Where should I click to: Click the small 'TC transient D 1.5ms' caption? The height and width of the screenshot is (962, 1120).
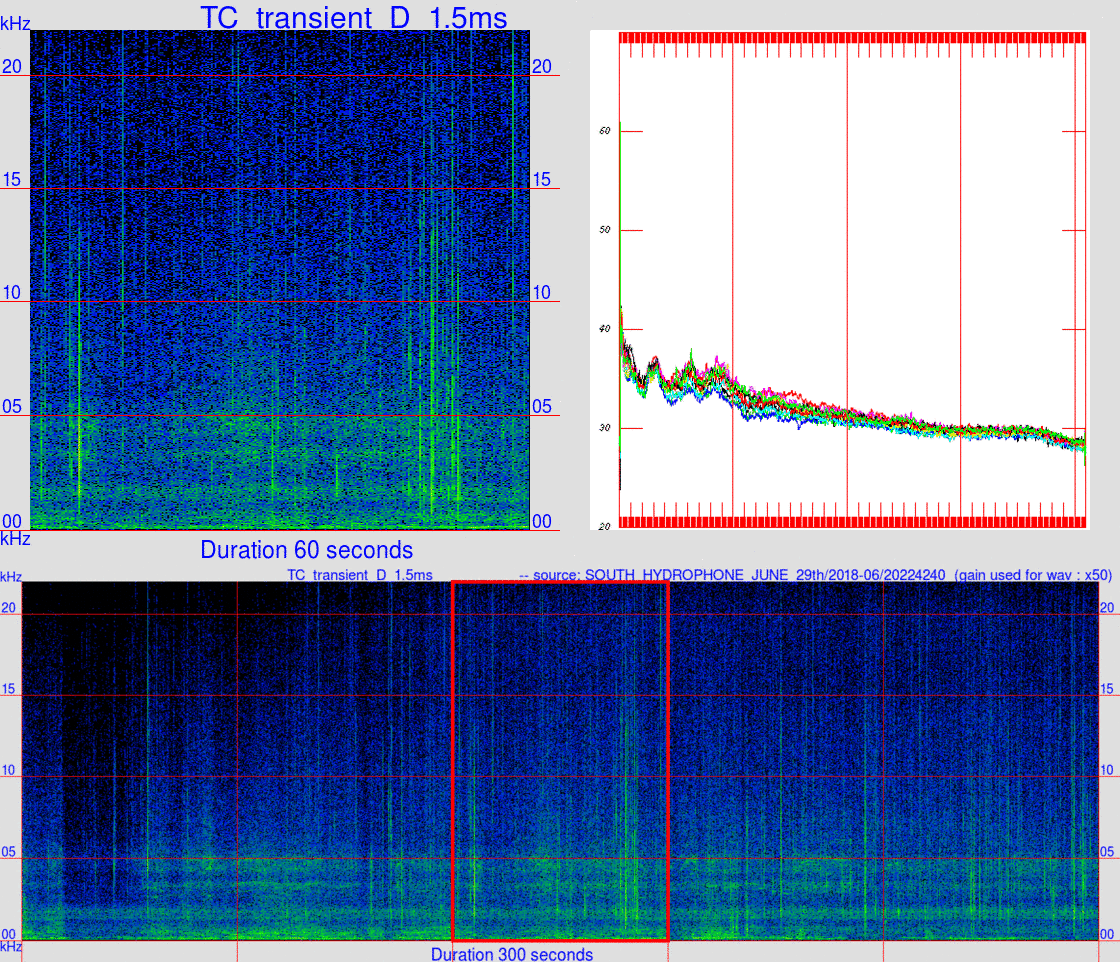pyautogui.click(x=360, y=575)
